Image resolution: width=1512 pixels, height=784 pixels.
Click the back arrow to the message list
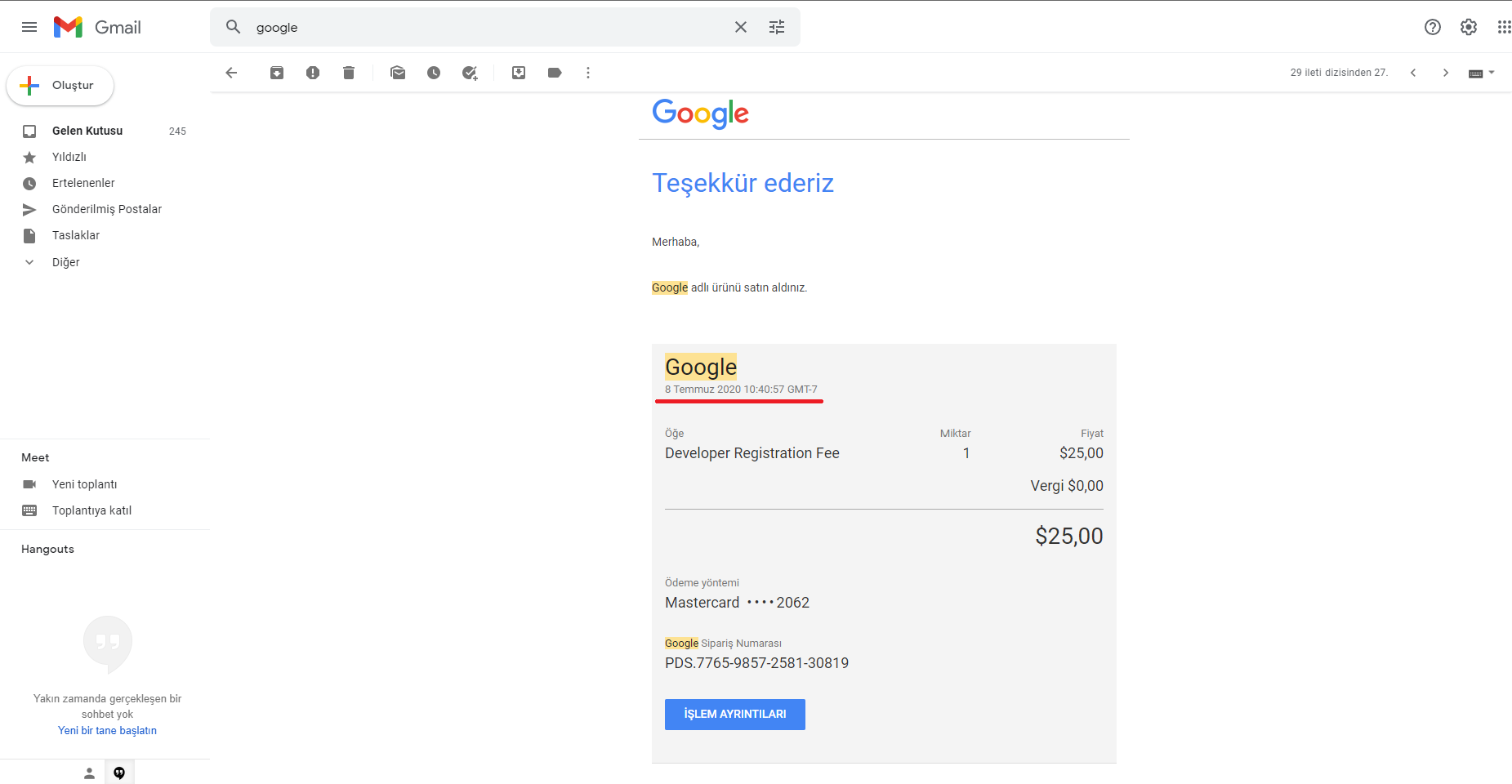[231, 73]
